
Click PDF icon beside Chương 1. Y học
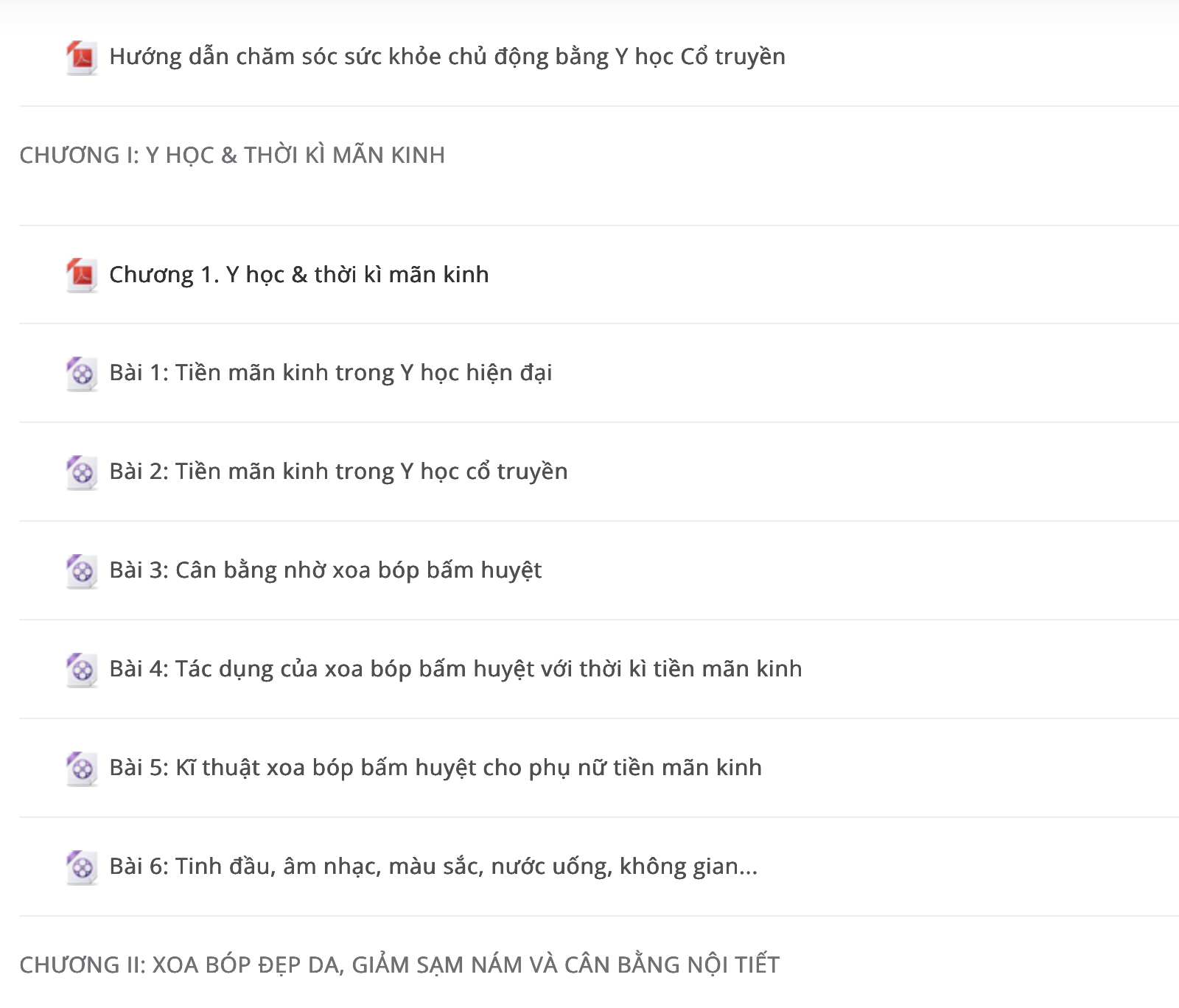pyautogui.click(x=82, y=276)
